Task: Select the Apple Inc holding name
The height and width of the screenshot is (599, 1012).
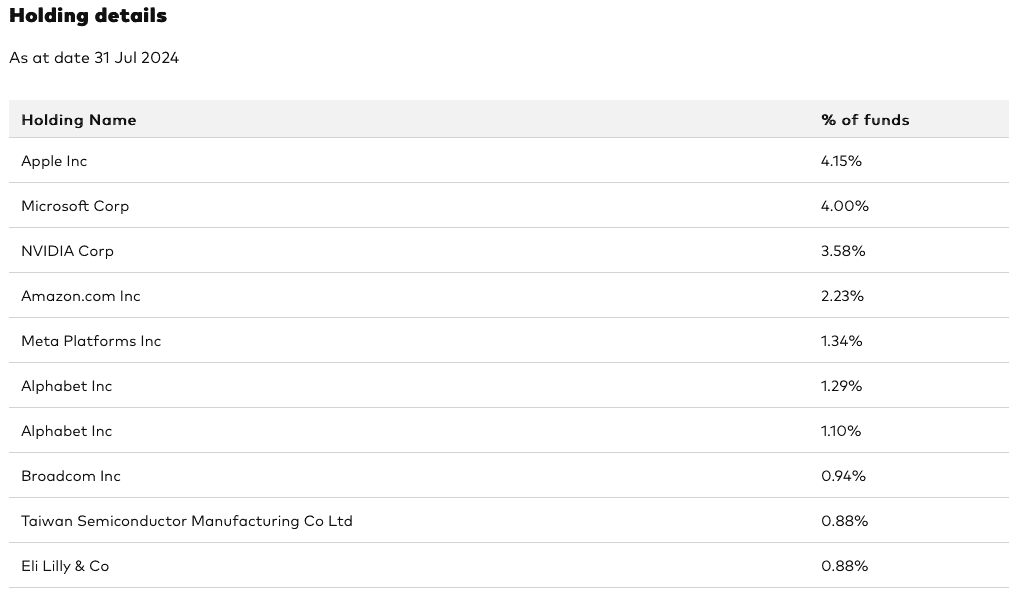Action: pos(54,161)
